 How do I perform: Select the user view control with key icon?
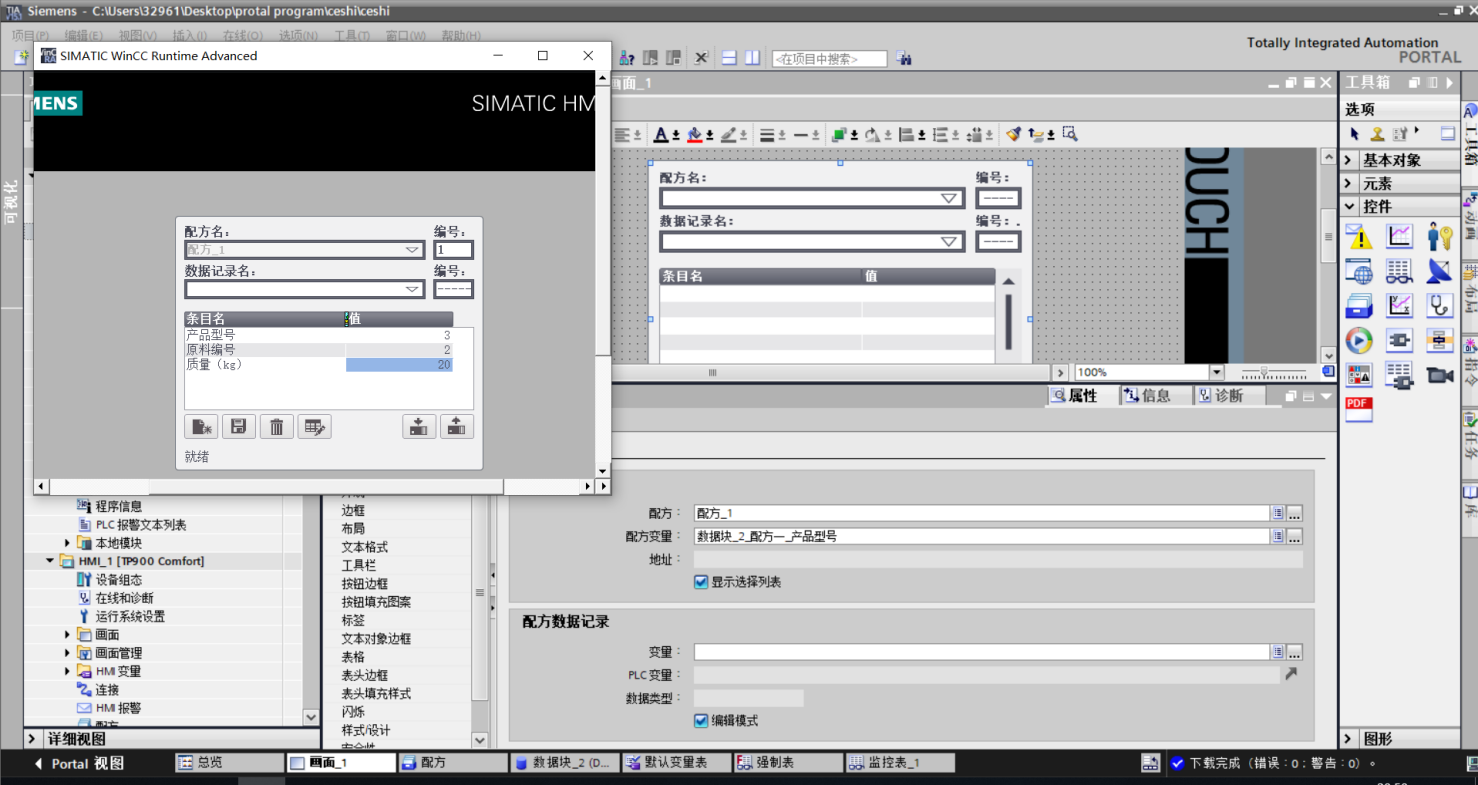tap(1440, 237)
